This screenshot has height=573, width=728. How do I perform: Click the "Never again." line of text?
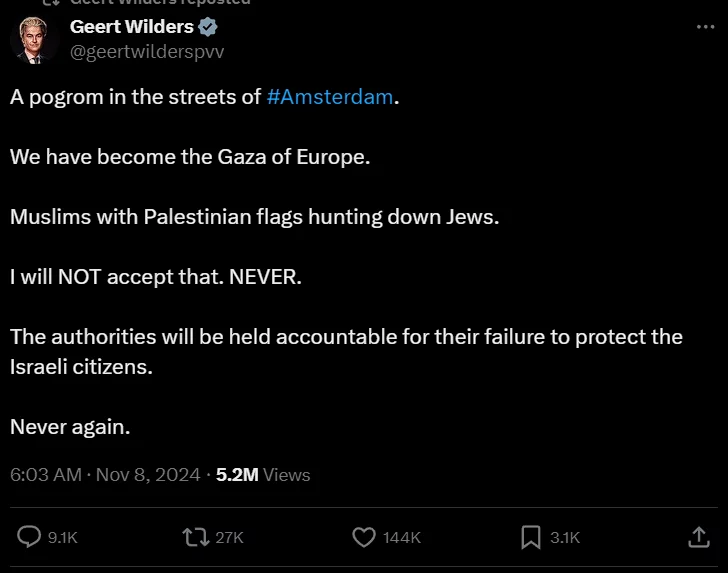point(70,426)
